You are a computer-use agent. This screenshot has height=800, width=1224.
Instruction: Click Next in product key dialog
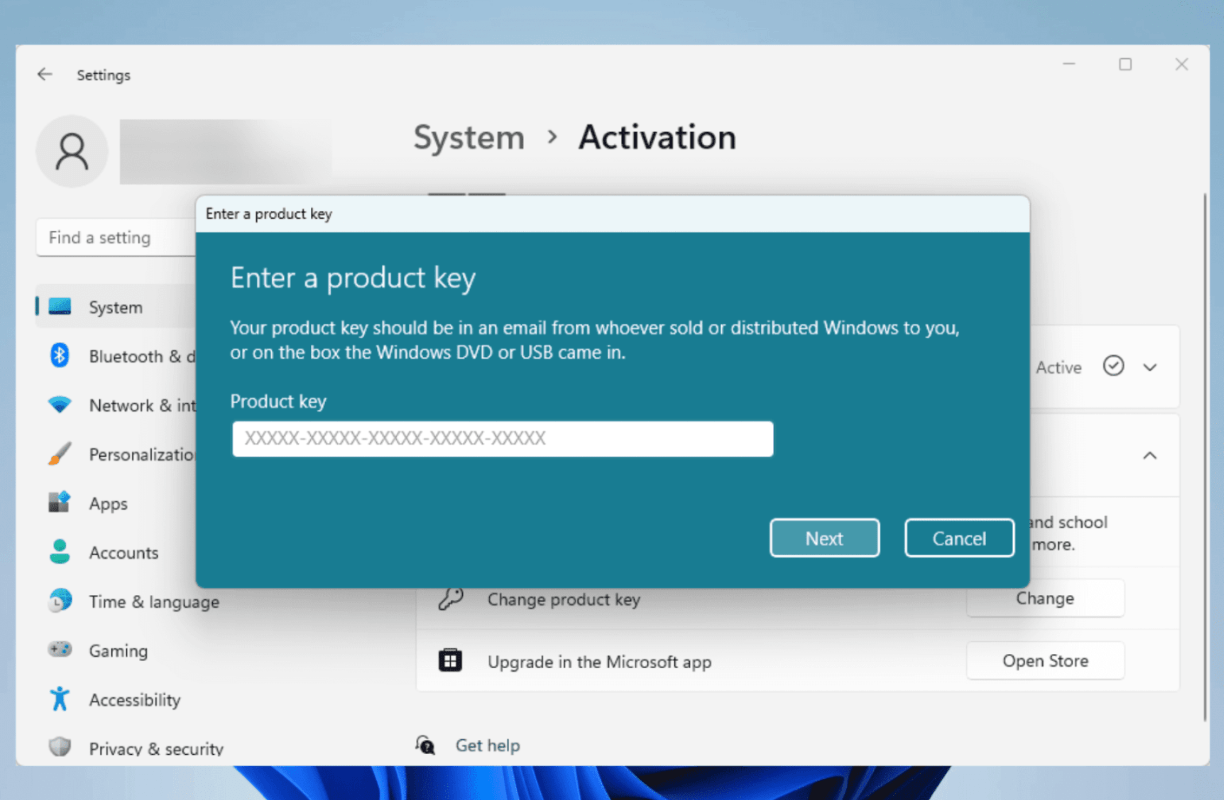pos(825,538)
